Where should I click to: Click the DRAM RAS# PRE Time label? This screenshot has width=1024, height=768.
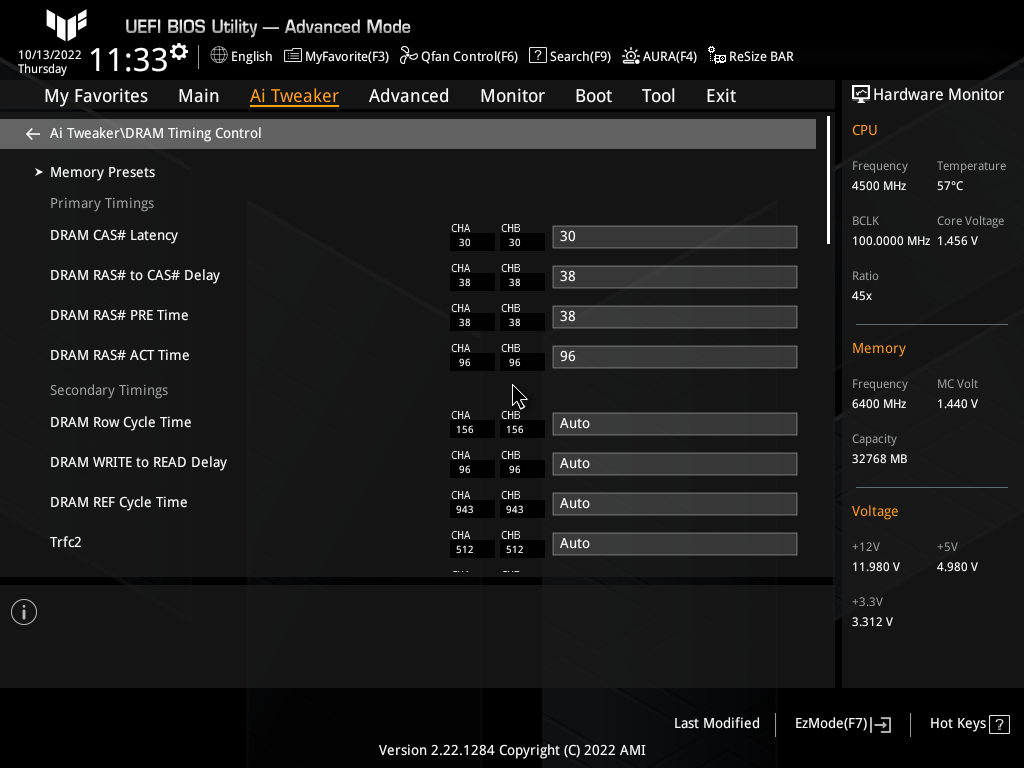pyautogui.click(x=119, y=315)
